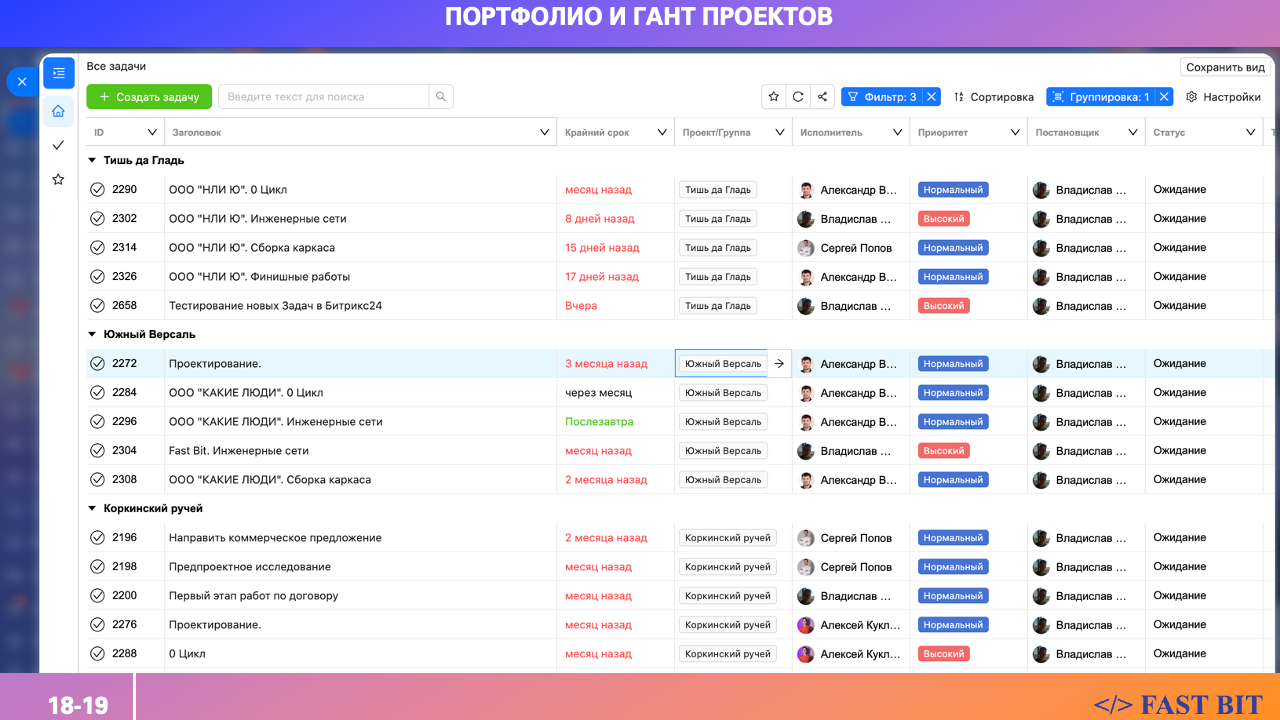
Task: Toggle completion circle for task 2272
Action: tap(97, 364)
